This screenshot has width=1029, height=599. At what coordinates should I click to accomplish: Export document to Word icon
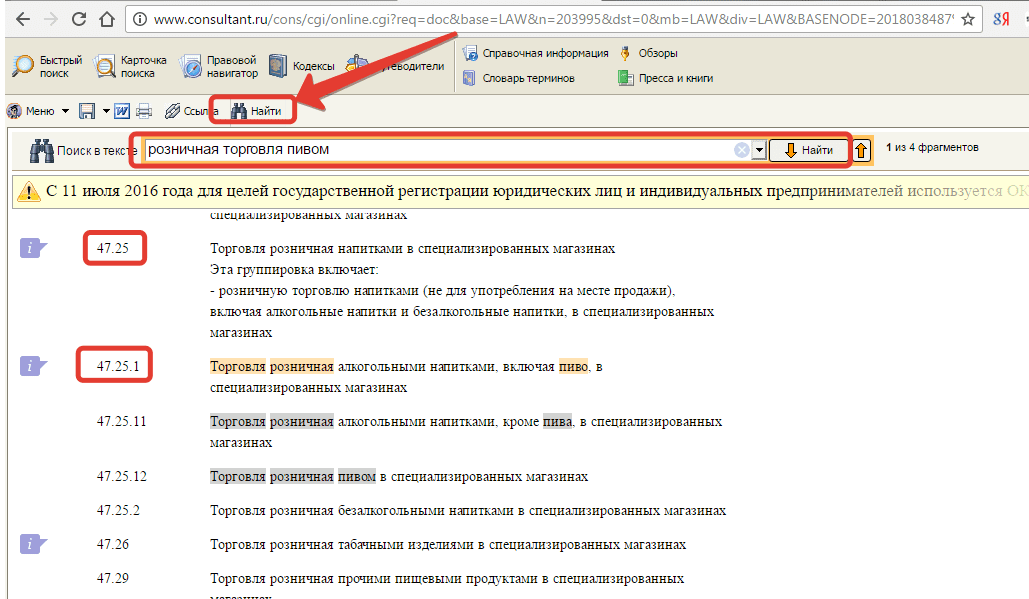click(122, 111)
